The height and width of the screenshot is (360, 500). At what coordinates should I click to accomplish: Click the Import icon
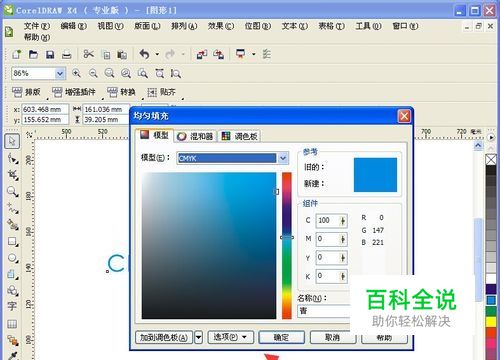click(x=202, y=54)
